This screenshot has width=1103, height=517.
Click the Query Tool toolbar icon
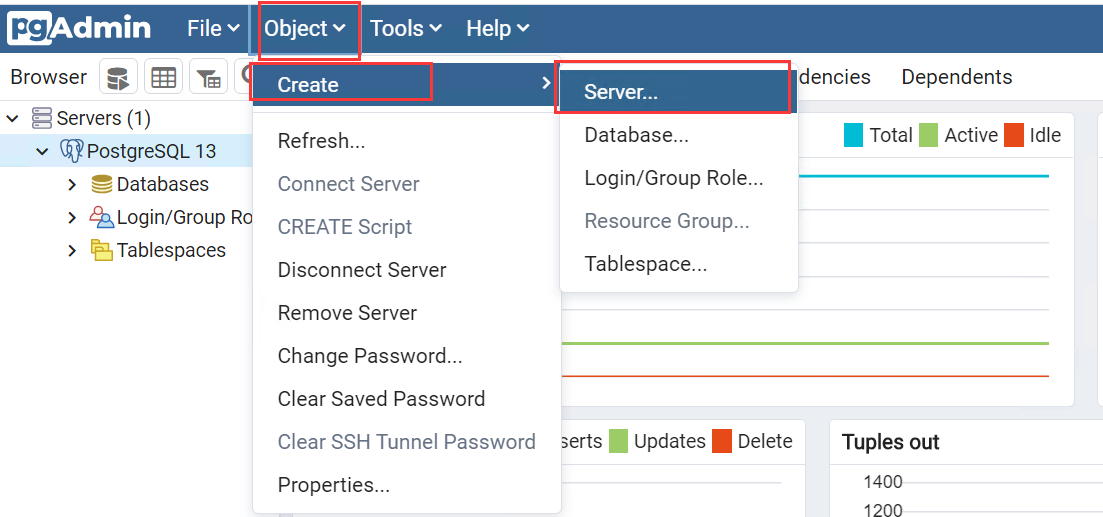click(x=118, y=77)
